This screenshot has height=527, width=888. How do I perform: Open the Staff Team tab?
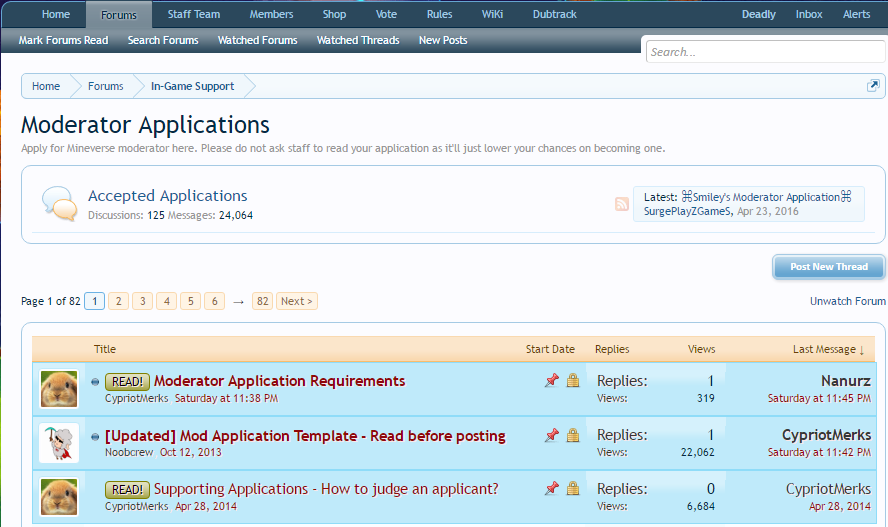194,15
